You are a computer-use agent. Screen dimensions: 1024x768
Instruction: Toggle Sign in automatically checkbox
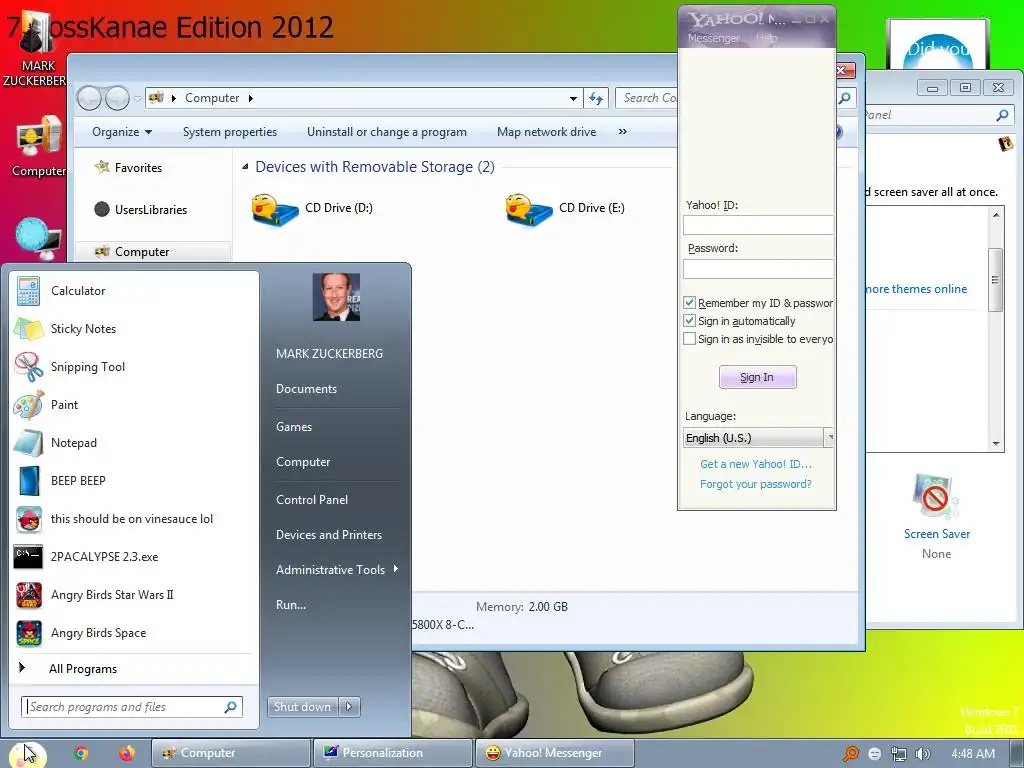(689, 321)
